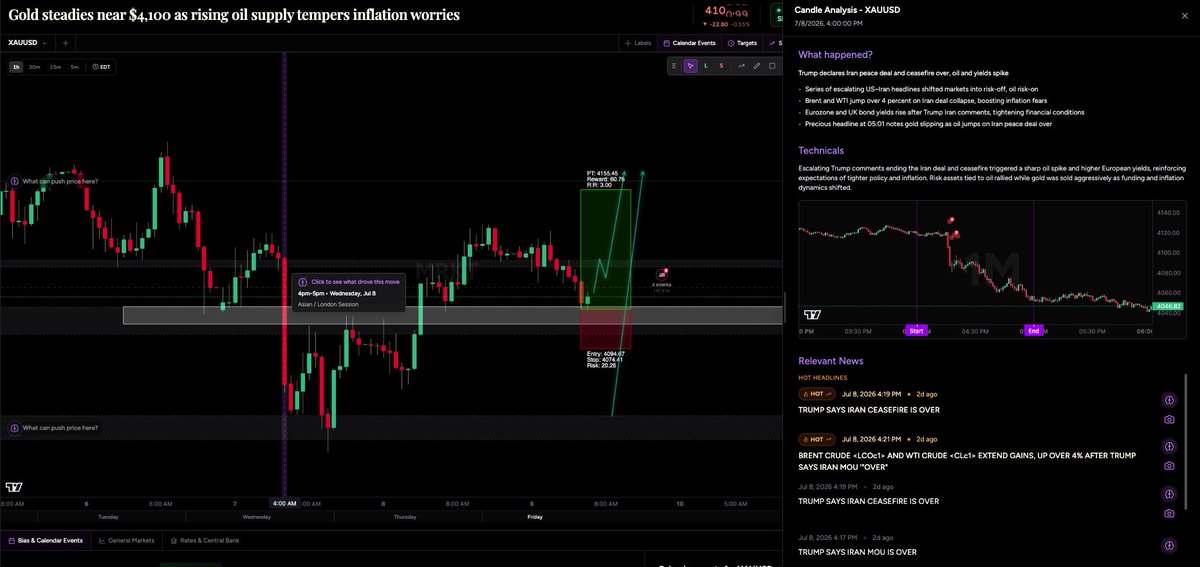Screen dimensions: 1200x567
Task: Open 'TRUMP SAYS IRAN MOU IS OVER' headline
Action: point(857,552)
